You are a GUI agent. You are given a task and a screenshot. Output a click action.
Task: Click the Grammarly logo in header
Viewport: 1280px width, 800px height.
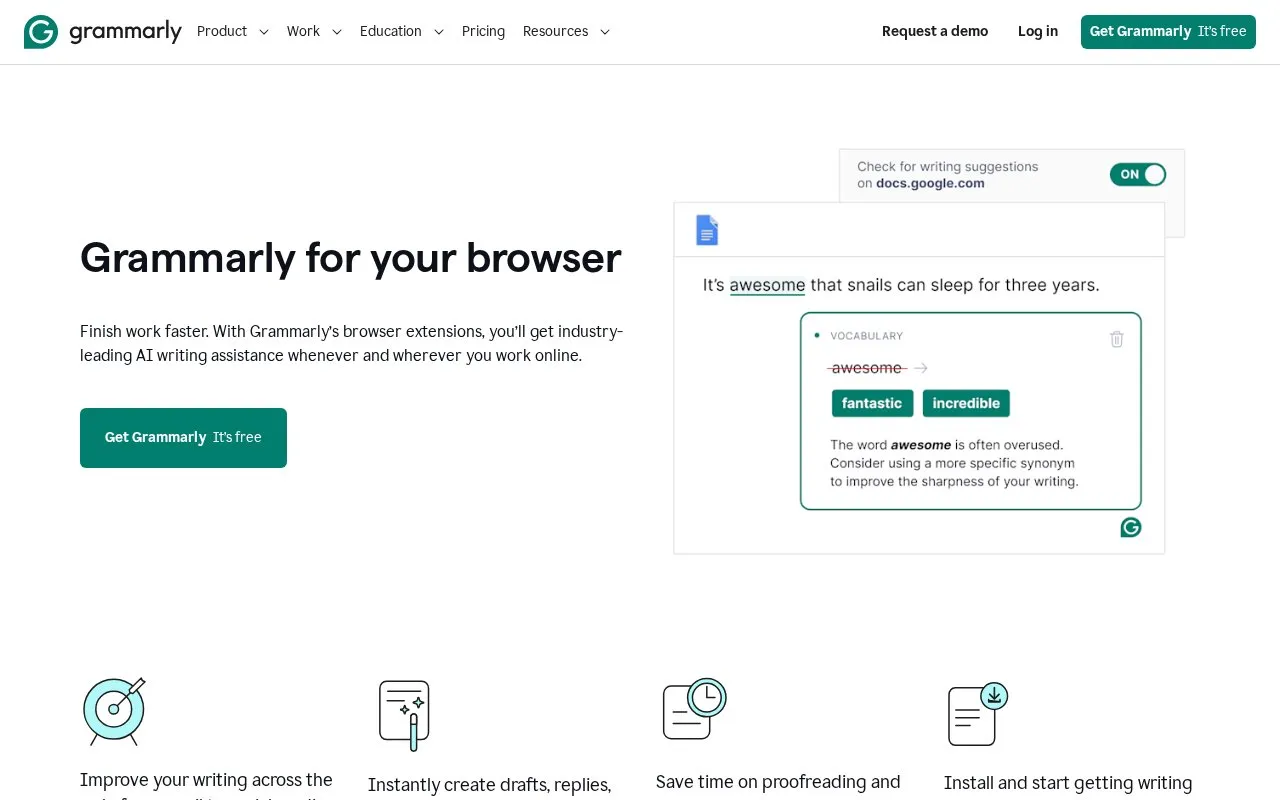tap(103, 32)
